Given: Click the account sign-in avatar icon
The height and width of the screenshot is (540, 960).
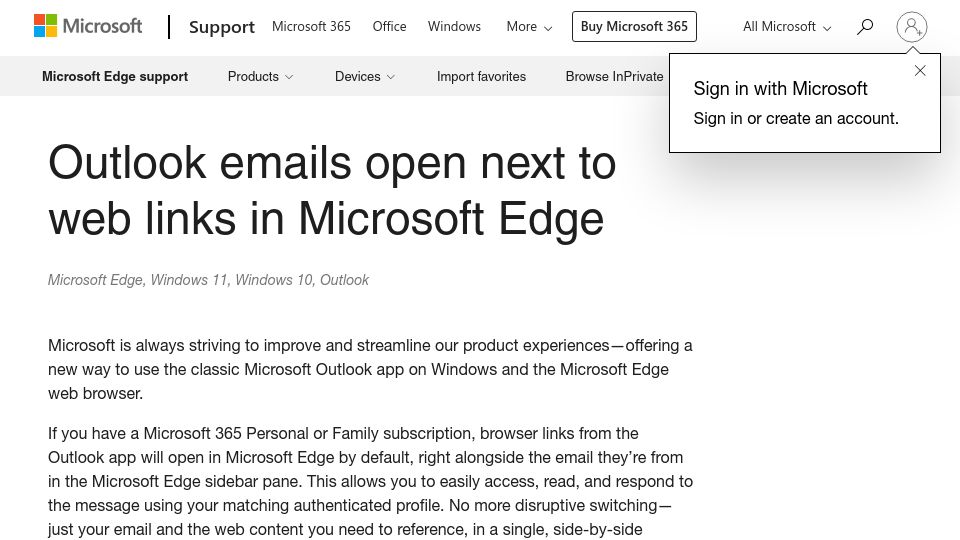Looking at the screenshot, I should tap(911, 27).
